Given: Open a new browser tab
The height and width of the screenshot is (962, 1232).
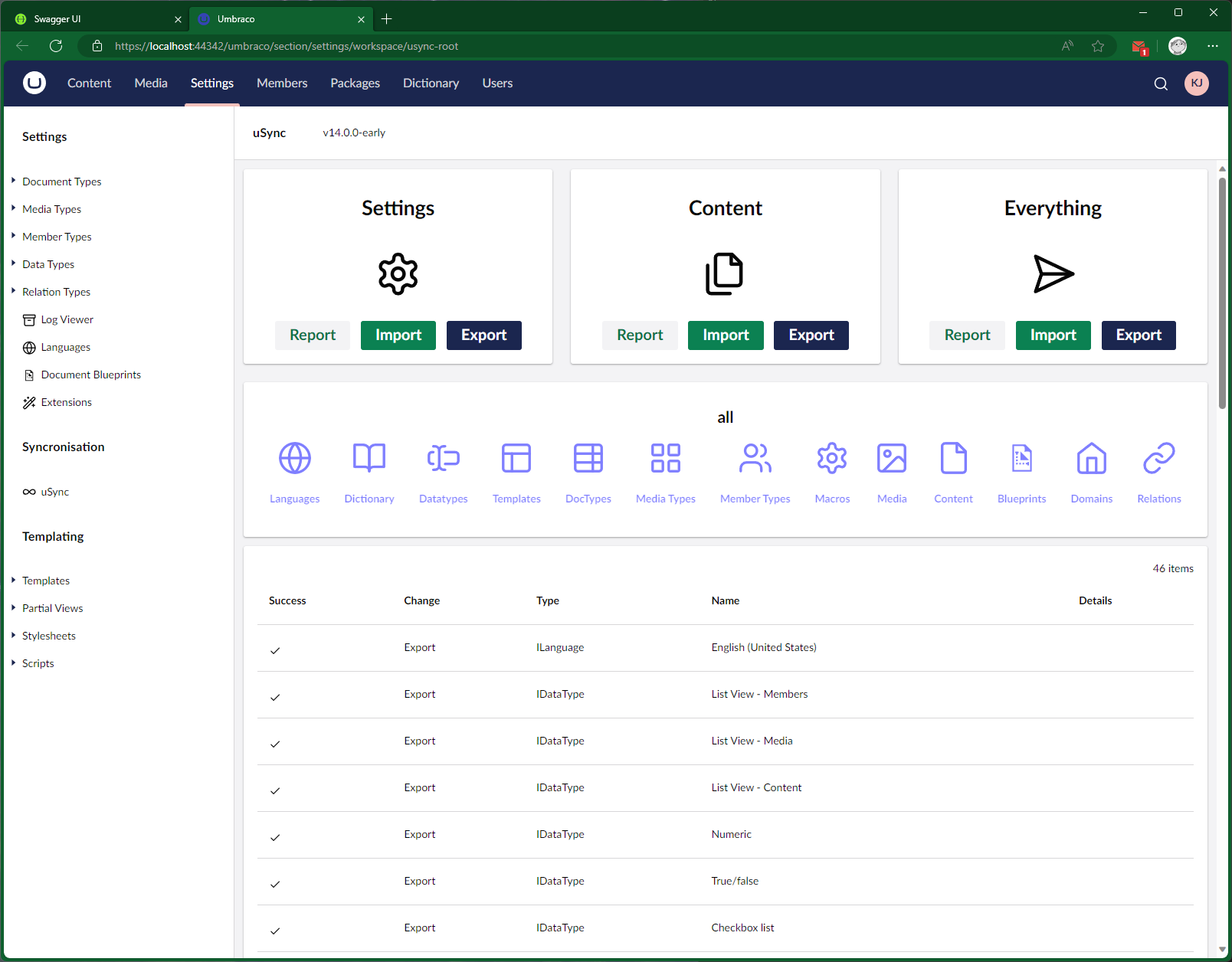Looking at the screenshot, I should [x=387, y=19].
